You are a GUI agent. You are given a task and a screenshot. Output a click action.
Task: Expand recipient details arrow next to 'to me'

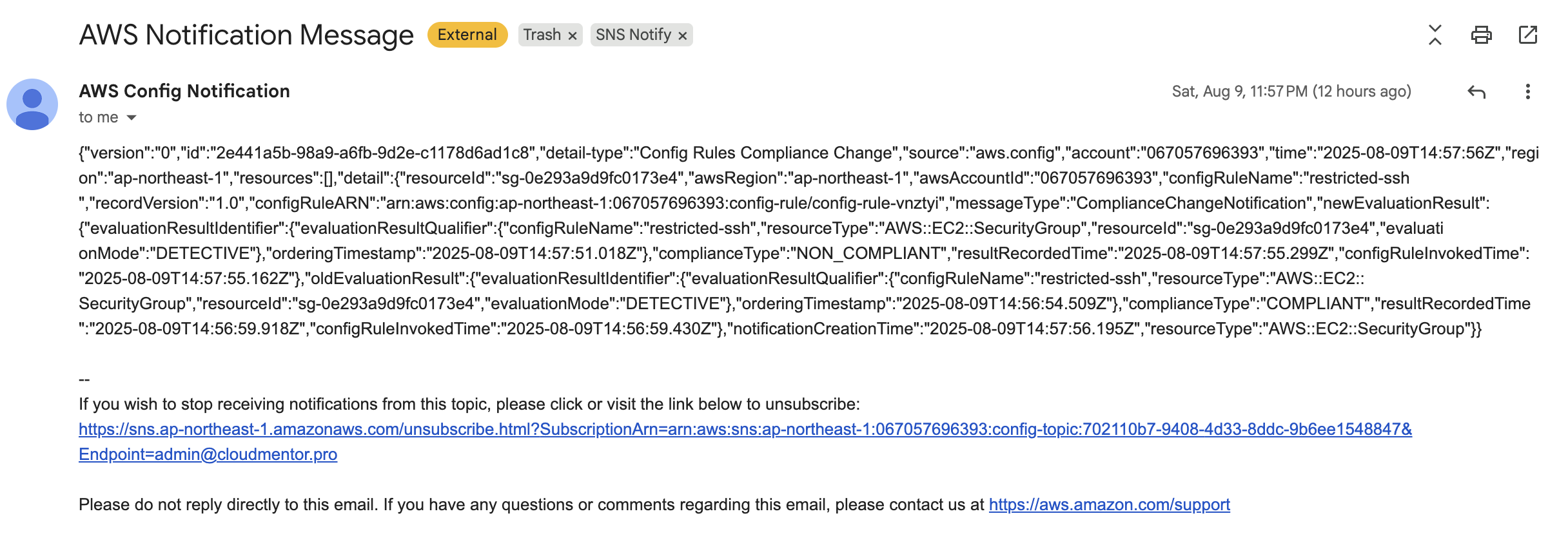pyautogui.click(x=132, y=117)
